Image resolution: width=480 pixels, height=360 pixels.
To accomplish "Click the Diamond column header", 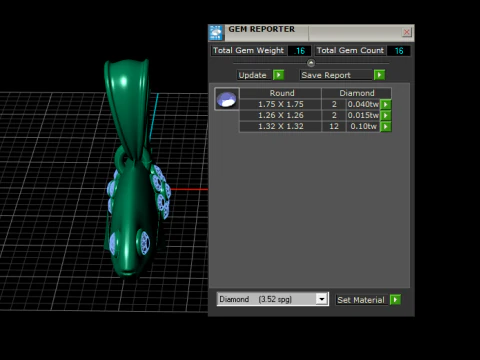I will coord(357,93).
